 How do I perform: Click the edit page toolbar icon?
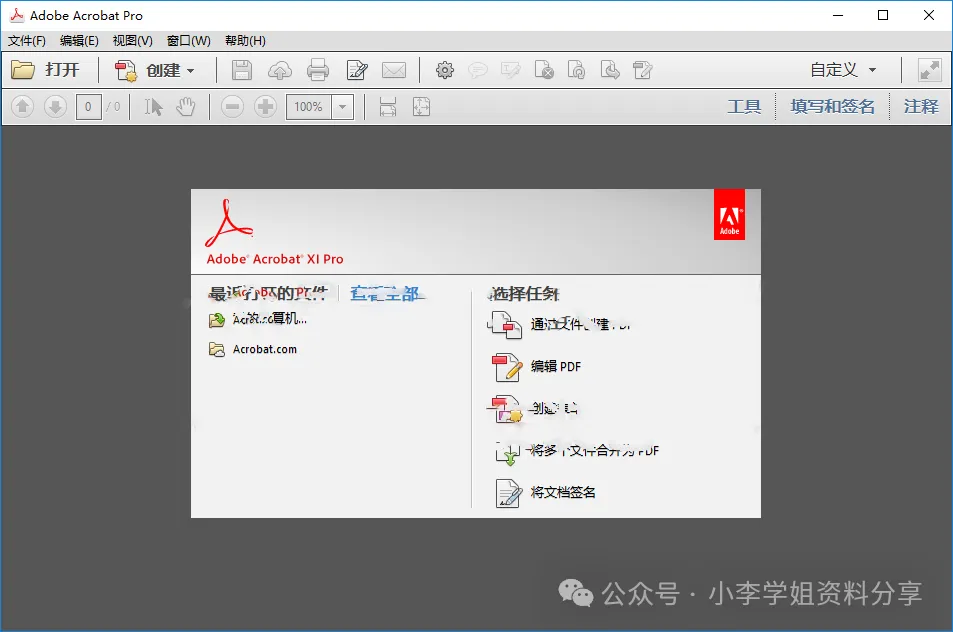(642, 70)
